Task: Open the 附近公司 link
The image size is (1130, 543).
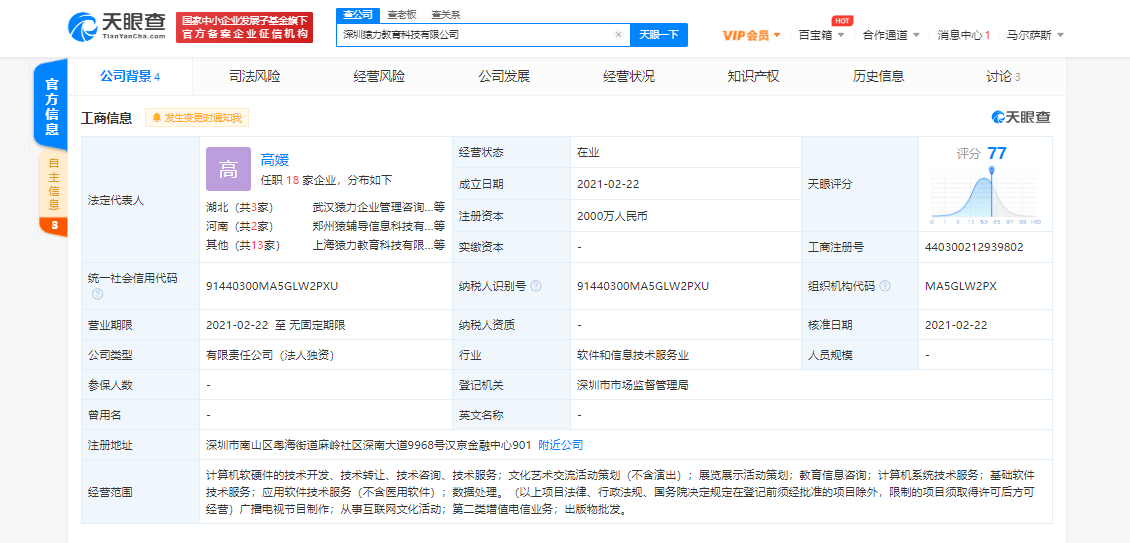Action: point(560,445)
